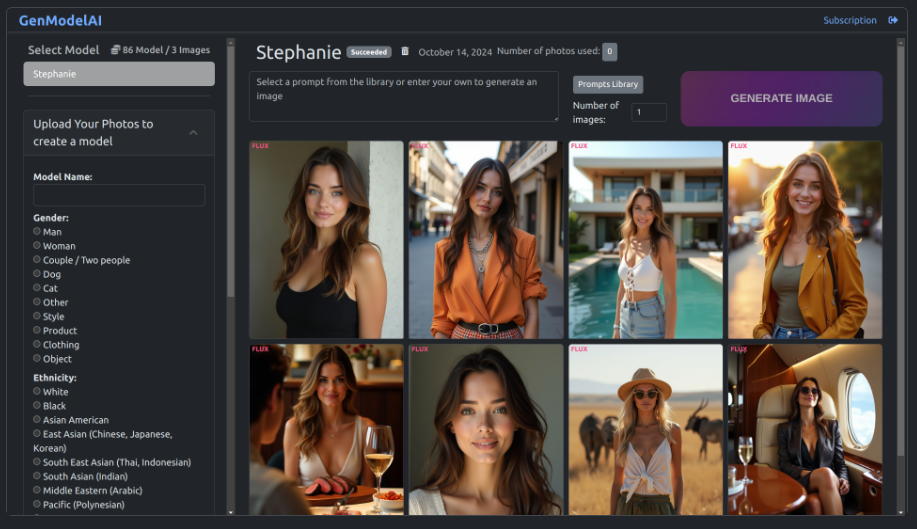The image size is (917, 529).
Task: Choose White ethnicity option
Action: [37, 391]
